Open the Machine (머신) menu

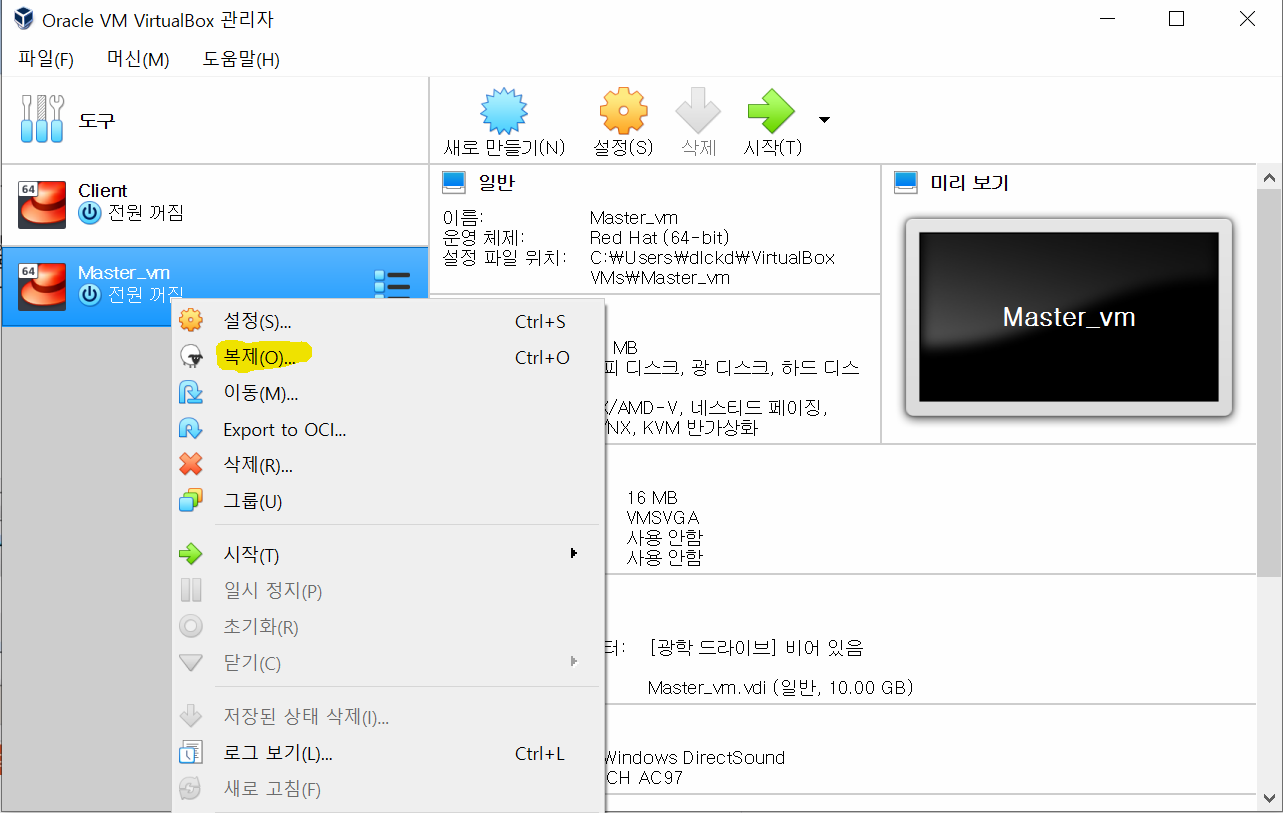click(138, 59)
